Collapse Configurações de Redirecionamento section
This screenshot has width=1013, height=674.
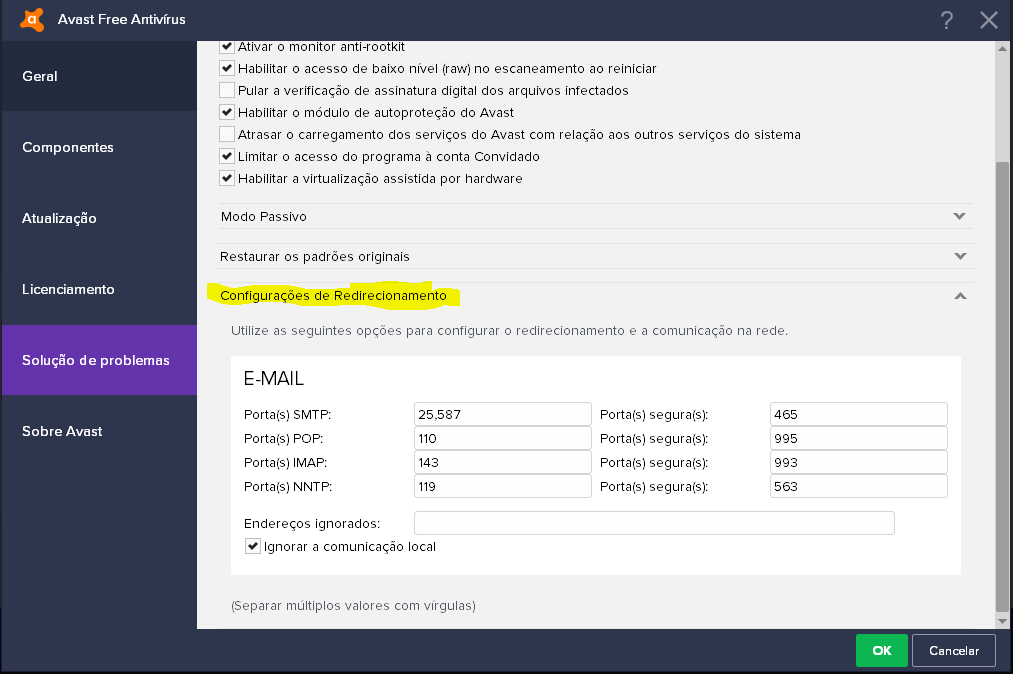point(959,296)
